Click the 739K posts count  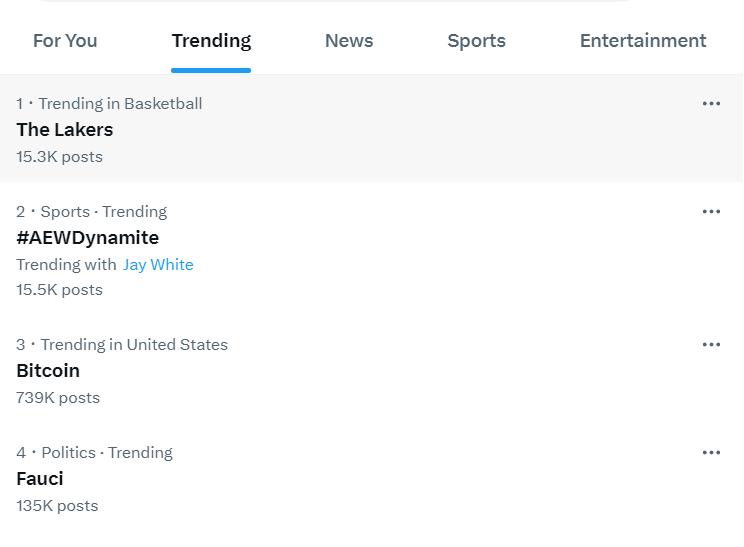tap(58, 398)
